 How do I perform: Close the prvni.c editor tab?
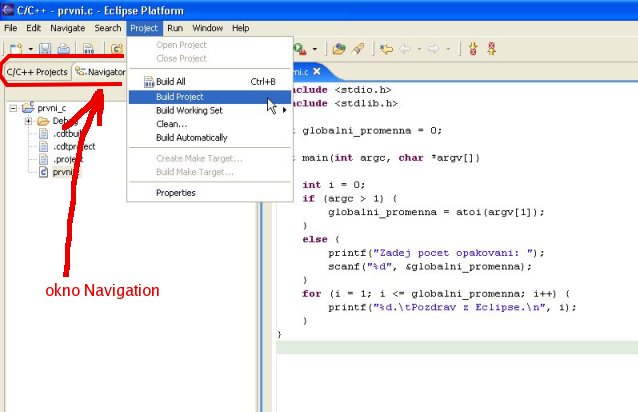click(x=317, y=71)
